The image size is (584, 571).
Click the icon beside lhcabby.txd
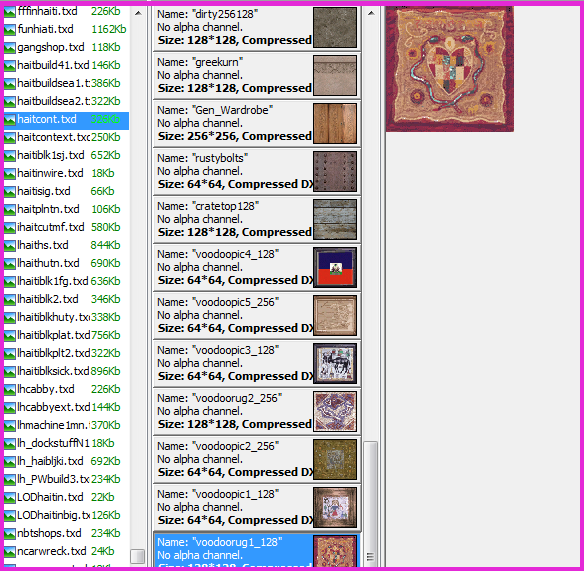(x=10, y=389)
